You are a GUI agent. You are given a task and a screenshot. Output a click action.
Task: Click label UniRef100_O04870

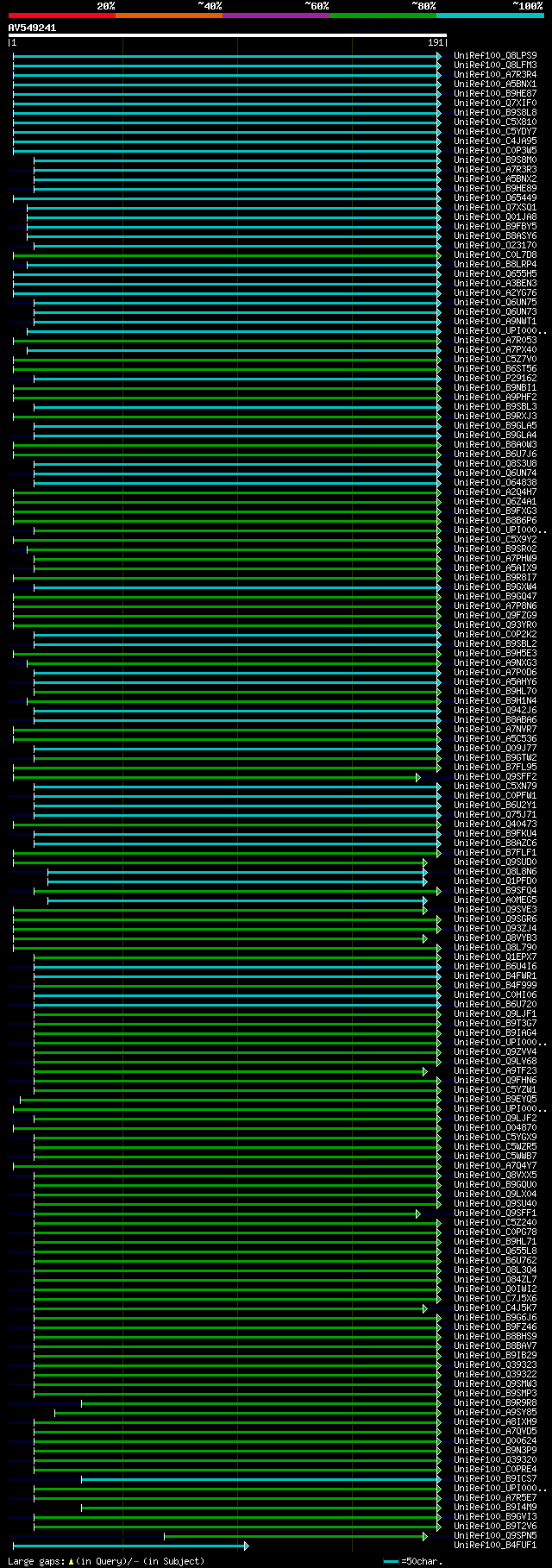point(495,1128)
